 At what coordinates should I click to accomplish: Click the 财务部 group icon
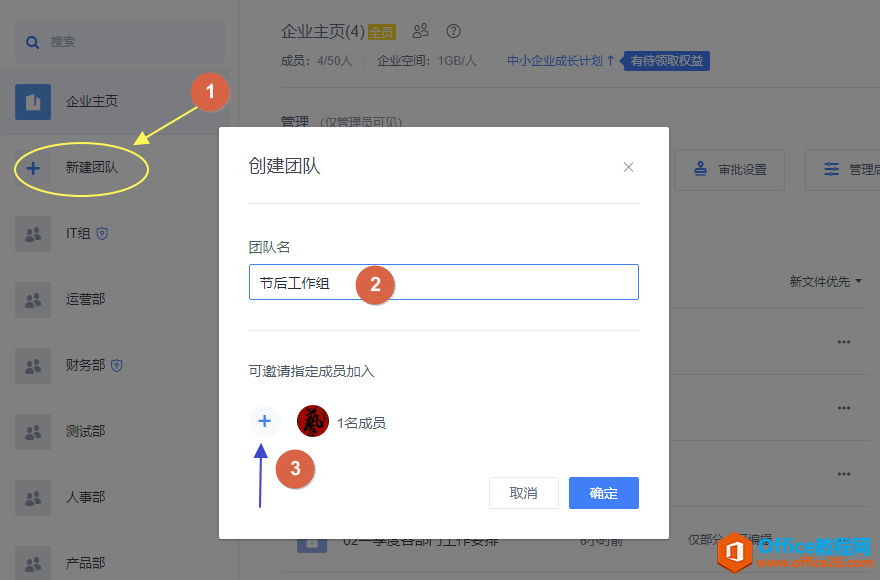pyautogui.click(x=33, y=366)
